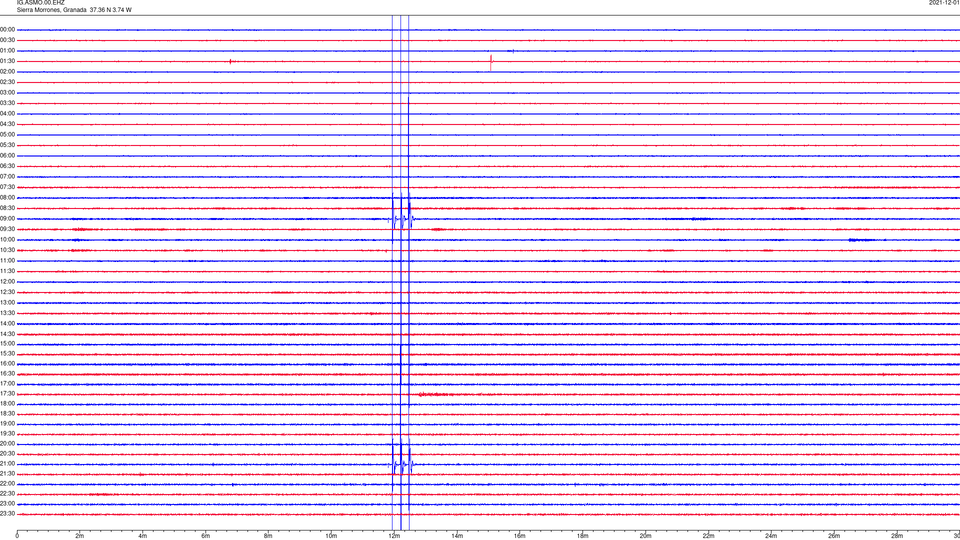The height and width of the screenshot is (540, 960).
Task: Click the '11:00' time label
Action: coord(7,261)
